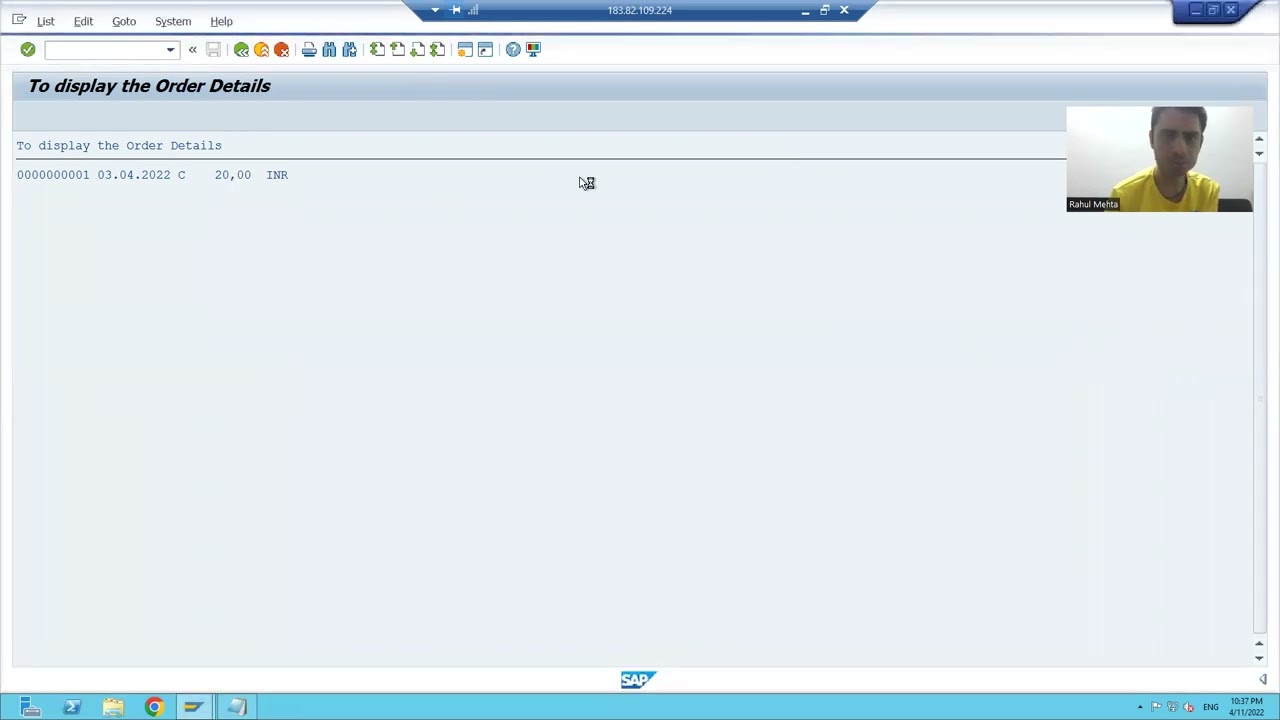This screenshot has height=720, width=1280.
Task: Collapse the command field with double chevron
Action: (192, 49)
